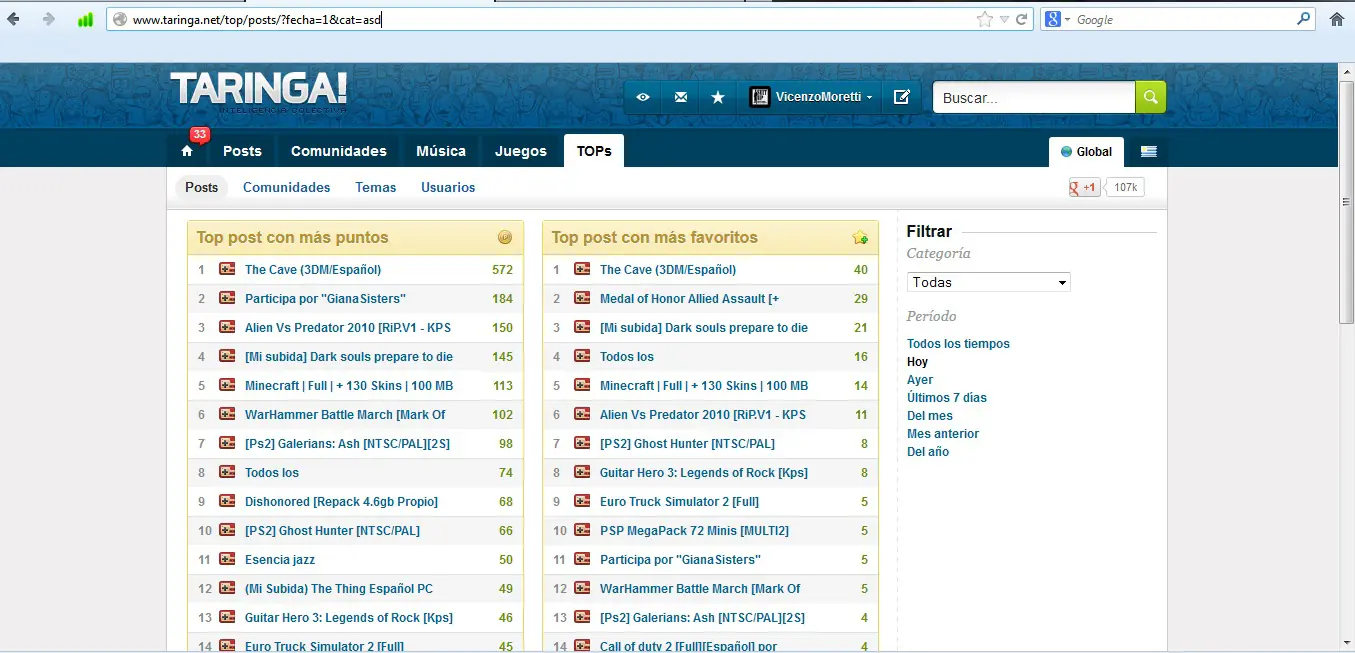This screenshot has height=653, width=1355.
Task: Click the green signal bars icon
Action: point(85,19)
